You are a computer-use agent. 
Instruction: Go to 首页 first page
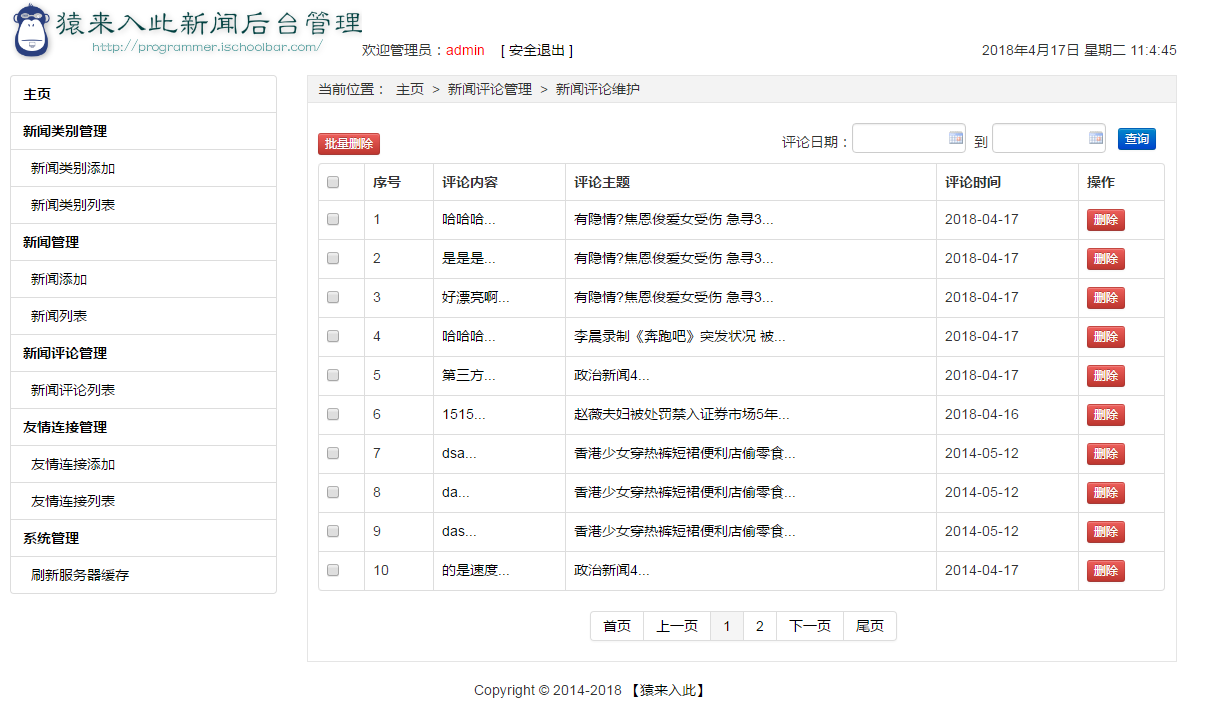(x=617, y=626)
